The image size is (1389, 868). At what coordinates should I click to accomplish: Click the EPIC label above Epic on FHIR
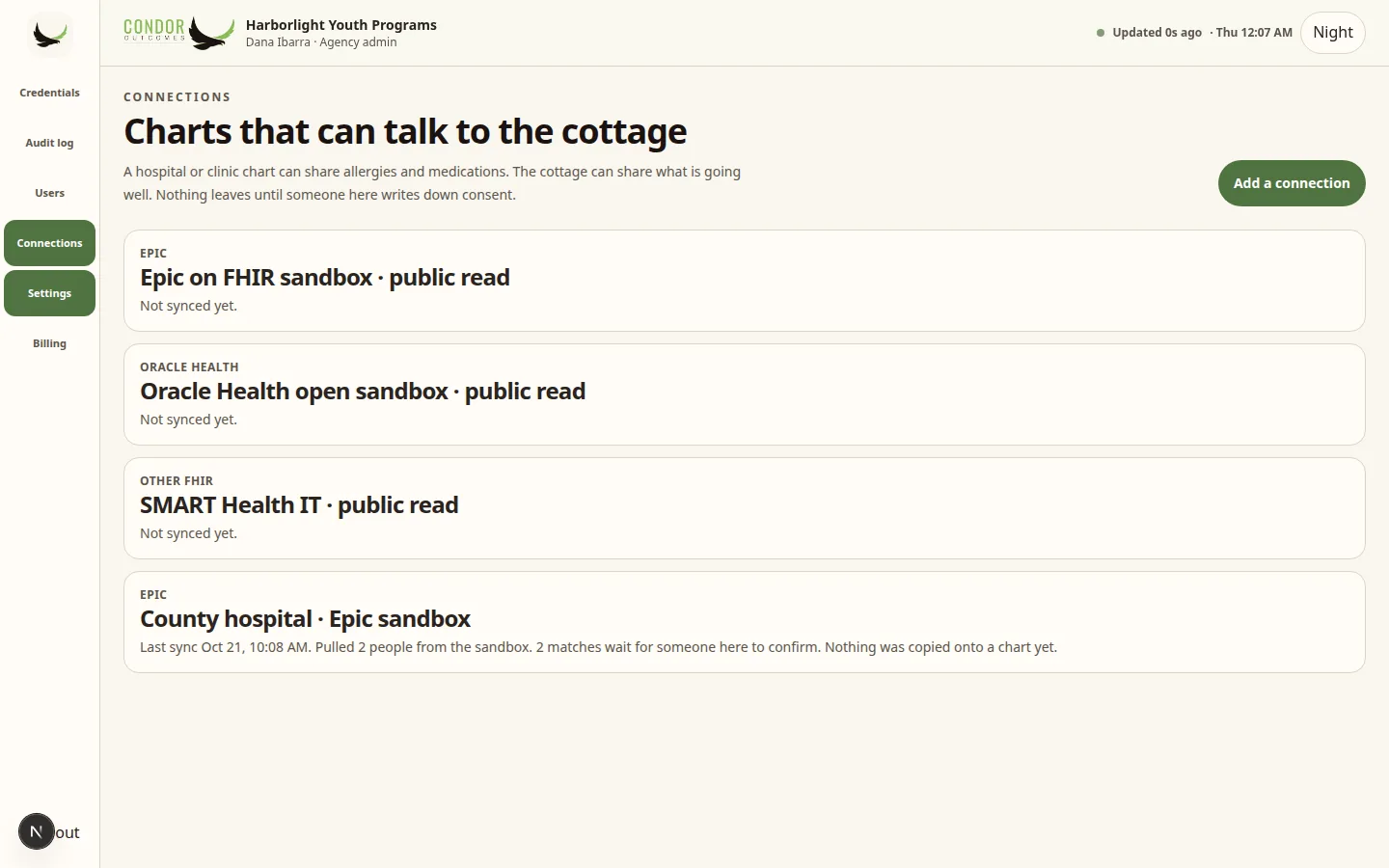point(153,254)
